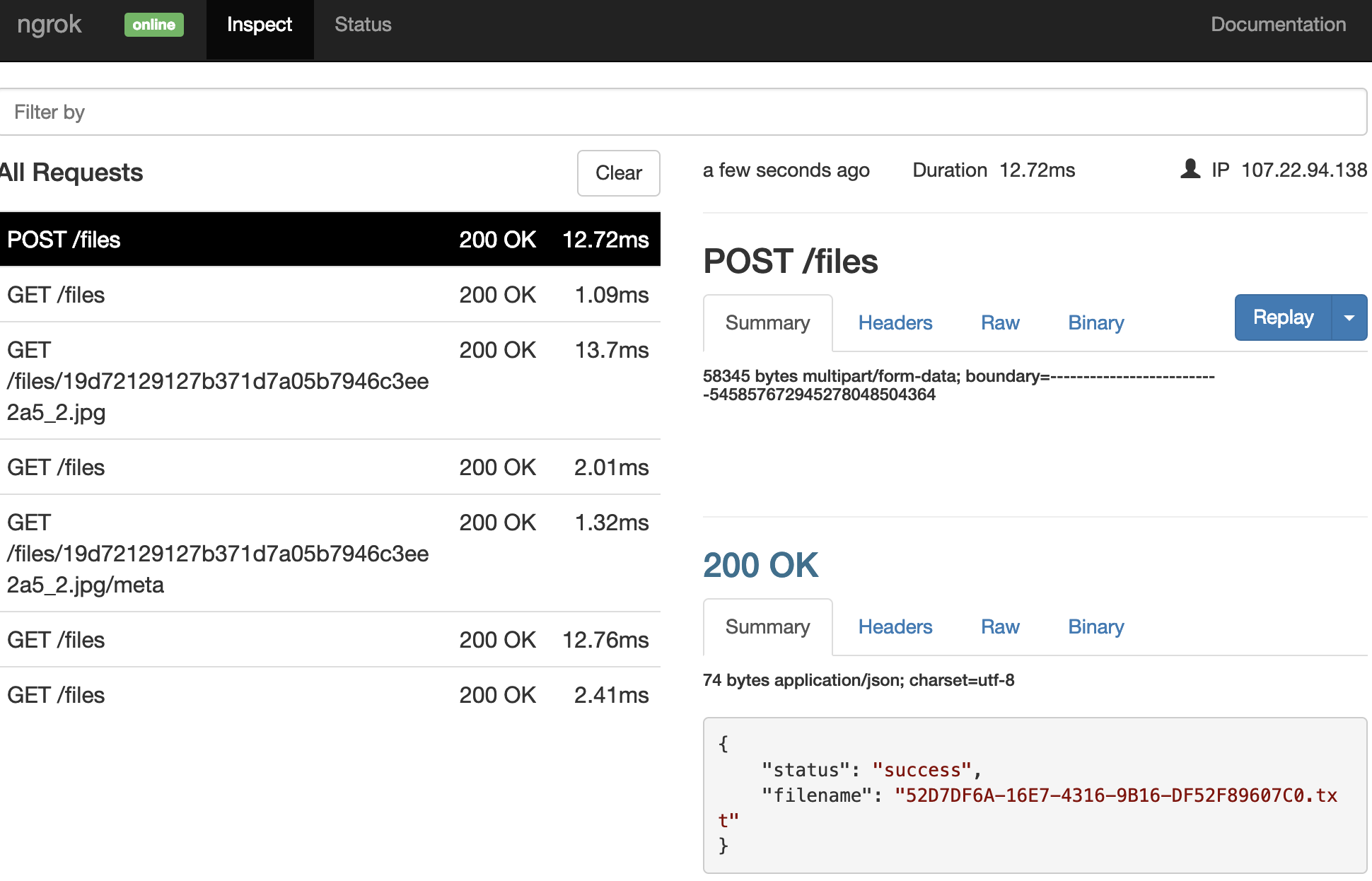
Task: Switch to the Status tab
Action: pyautogui.click(x=363, y=25)
